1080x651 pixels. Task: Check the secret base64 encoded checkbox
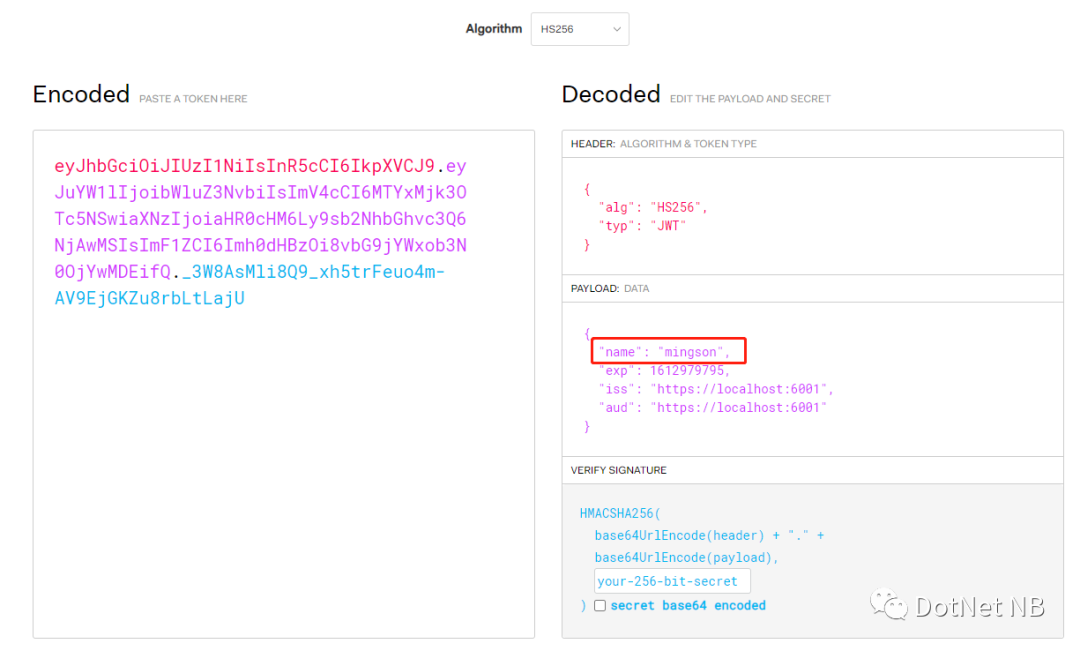pos(600,606)
